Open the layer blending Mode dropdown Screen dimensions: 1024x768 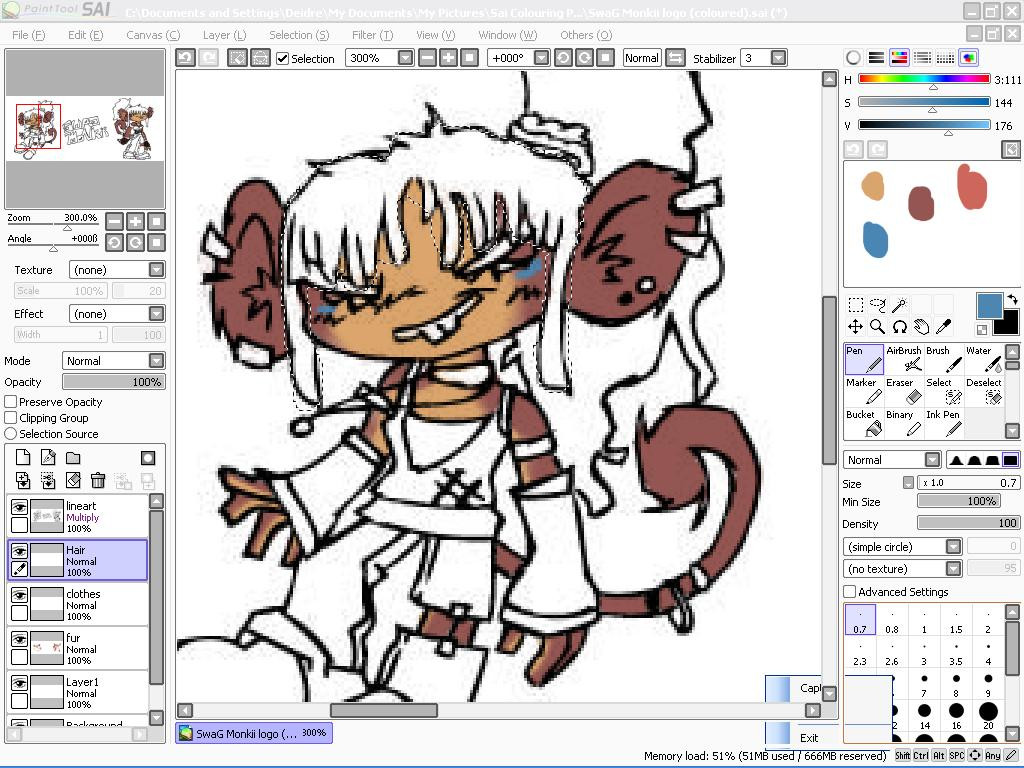click(156, 360)
